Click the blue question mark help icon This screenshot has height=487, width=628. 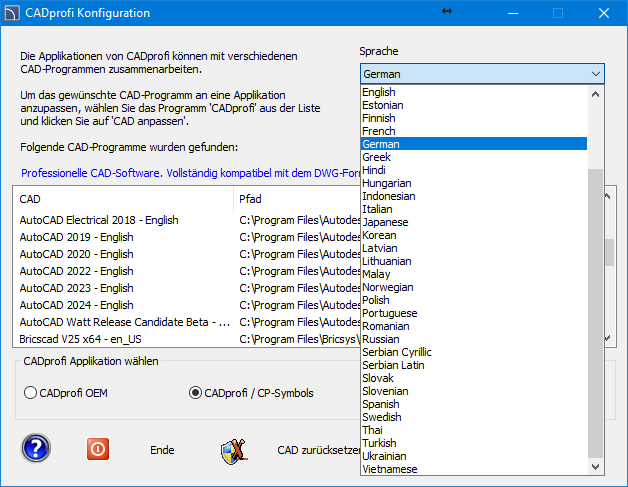click(36, 450)
